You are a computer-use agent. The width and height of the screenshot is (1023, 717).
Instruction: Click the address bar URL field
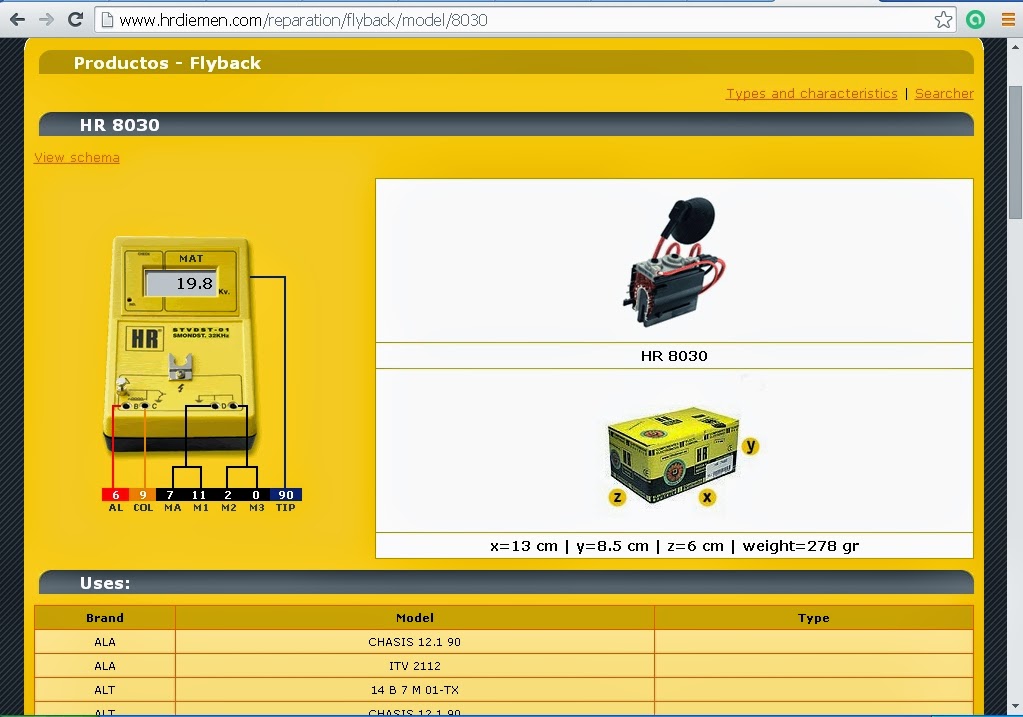click(x=525, y=20)
